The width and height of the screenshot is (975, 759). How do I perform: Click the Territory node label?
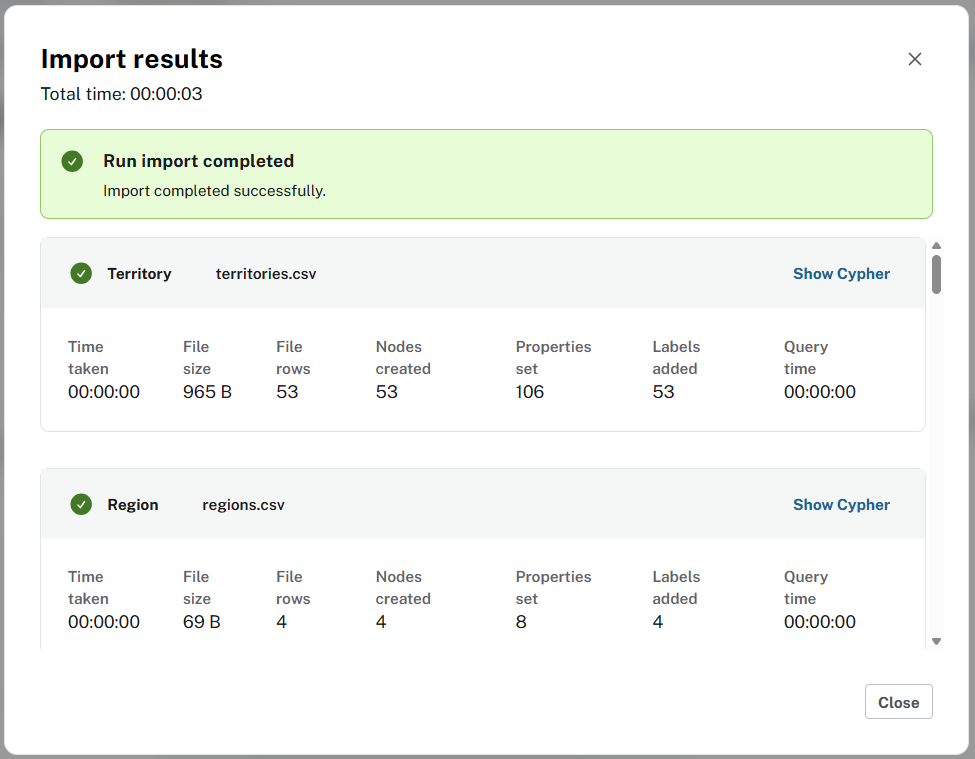pos(139,273)
